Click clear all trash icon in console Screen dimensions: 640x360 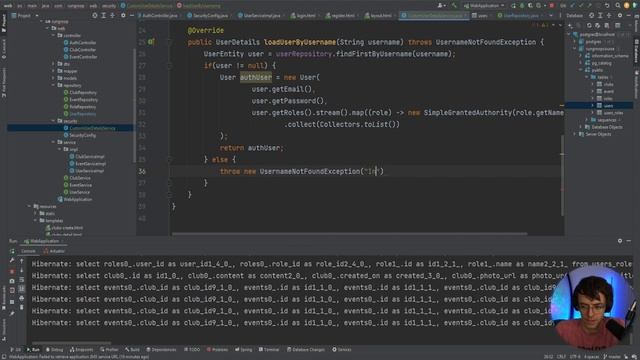(22, 308)
